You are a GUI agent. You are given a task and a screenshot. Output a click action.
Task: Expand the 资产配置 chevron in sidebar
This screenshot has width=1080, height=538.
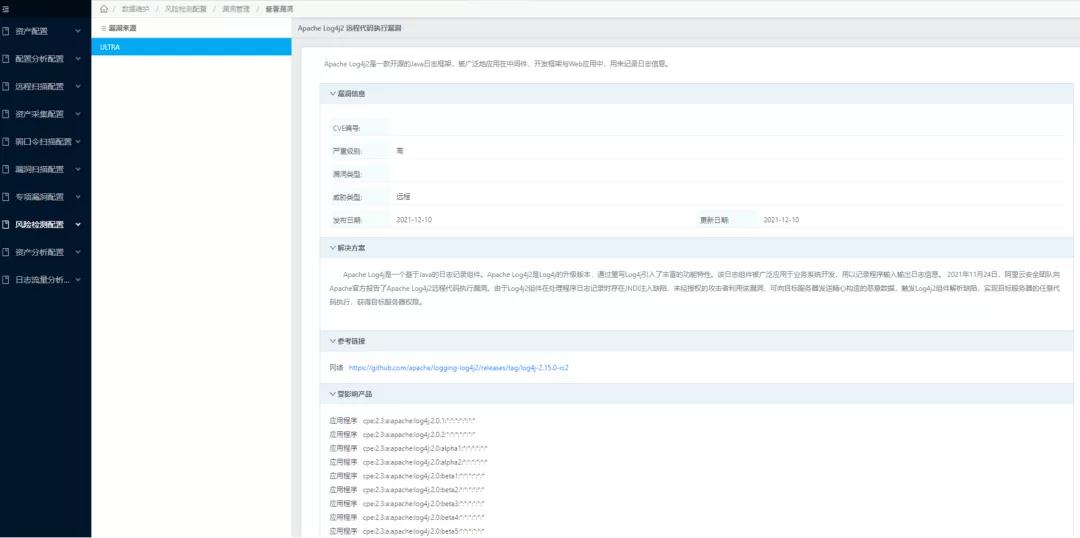78,32
